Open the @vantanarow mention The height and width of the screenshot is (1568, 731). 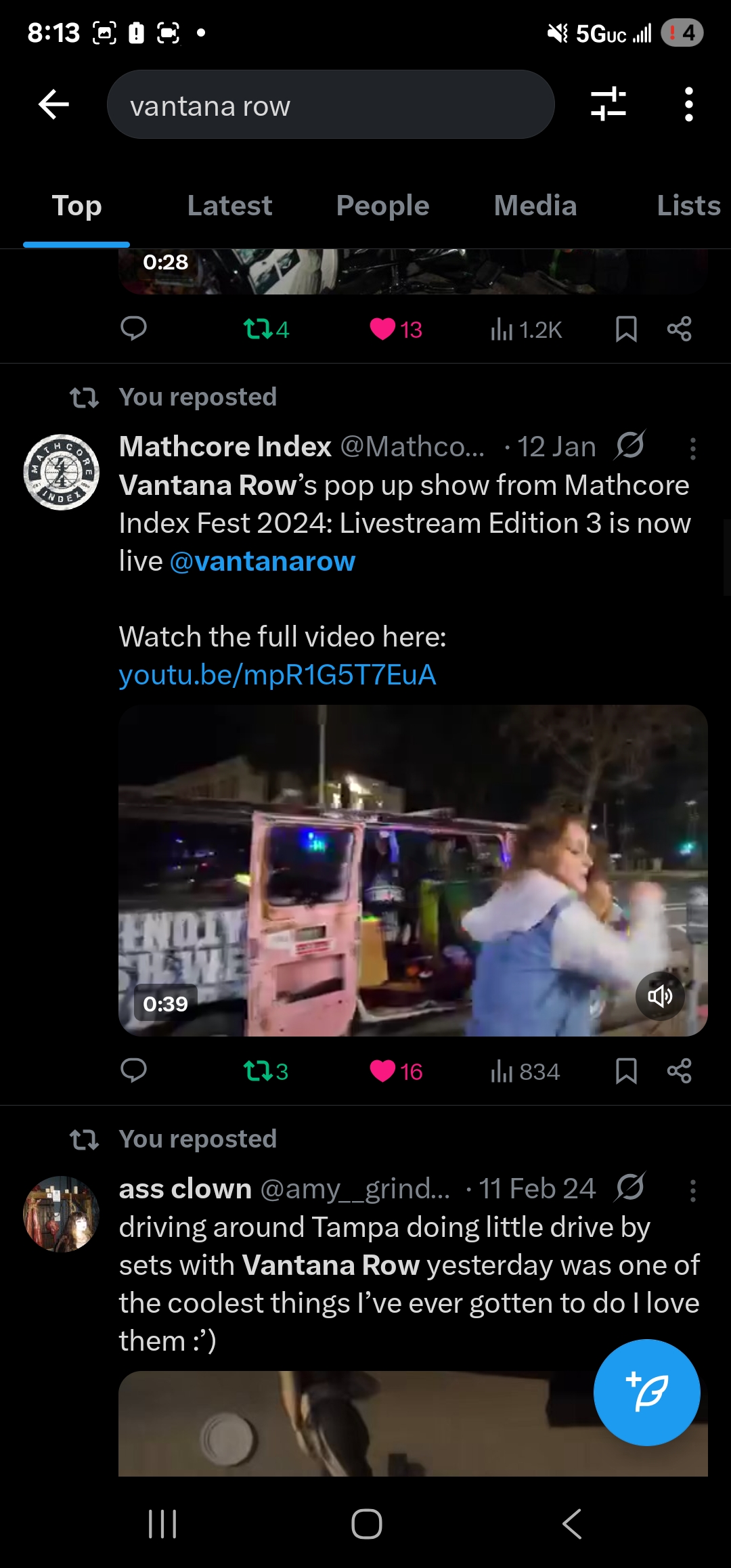click(x=263, y=561)
